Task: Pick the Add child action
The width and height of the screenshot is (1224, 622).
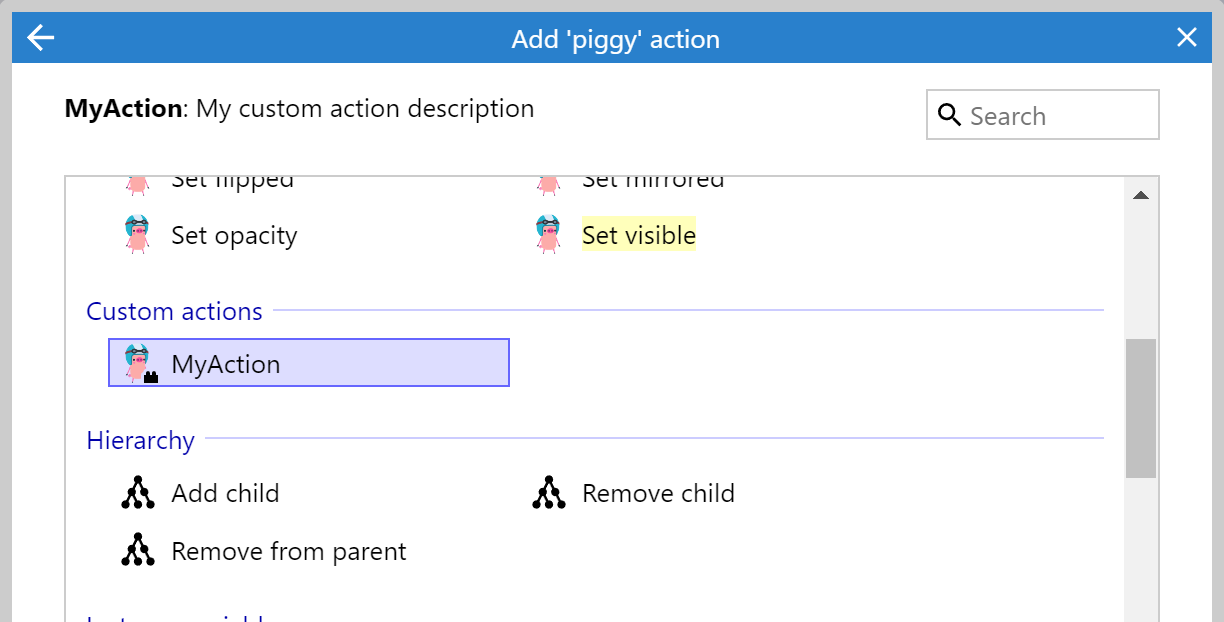Action: [225, 492]
